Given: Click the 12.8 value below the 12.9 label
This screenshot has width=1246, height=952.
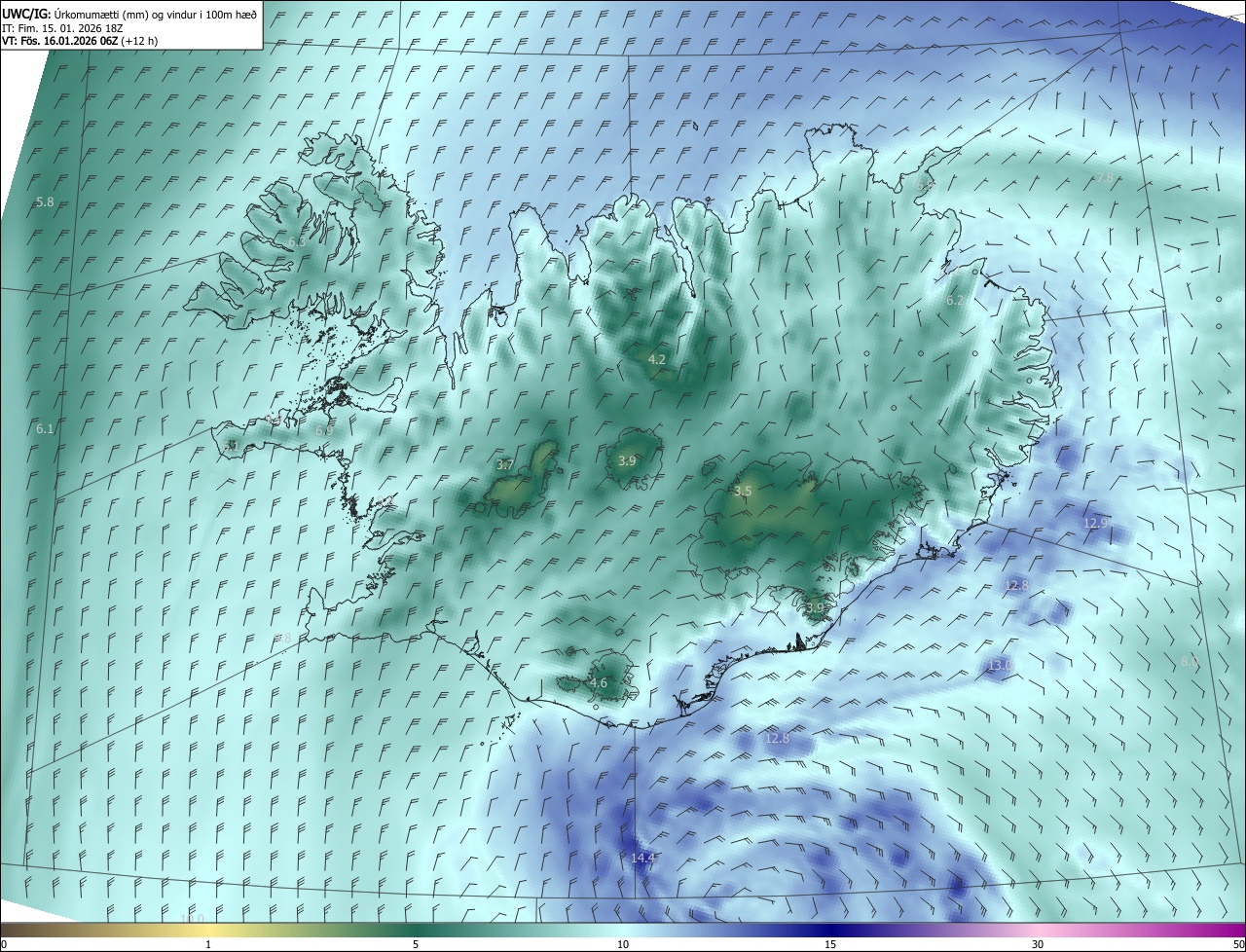Looking at the screenshot, I should coord(1016,585).
